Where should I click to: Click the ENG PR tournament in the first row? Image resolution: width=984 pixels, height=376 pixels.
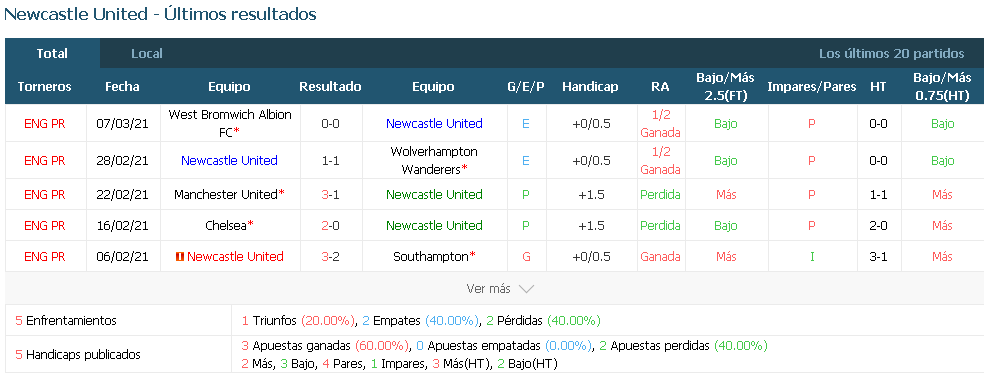click(45, 124)
